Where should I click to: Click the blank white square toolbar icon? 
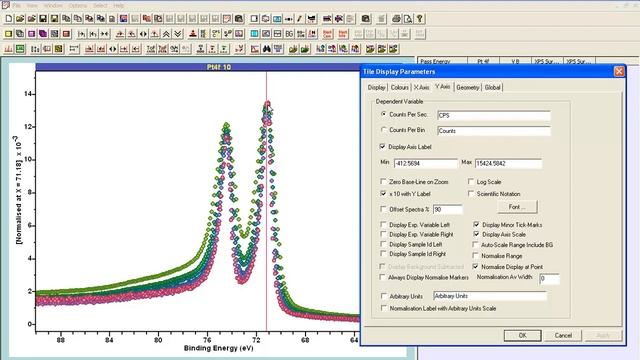click(254, 19)
